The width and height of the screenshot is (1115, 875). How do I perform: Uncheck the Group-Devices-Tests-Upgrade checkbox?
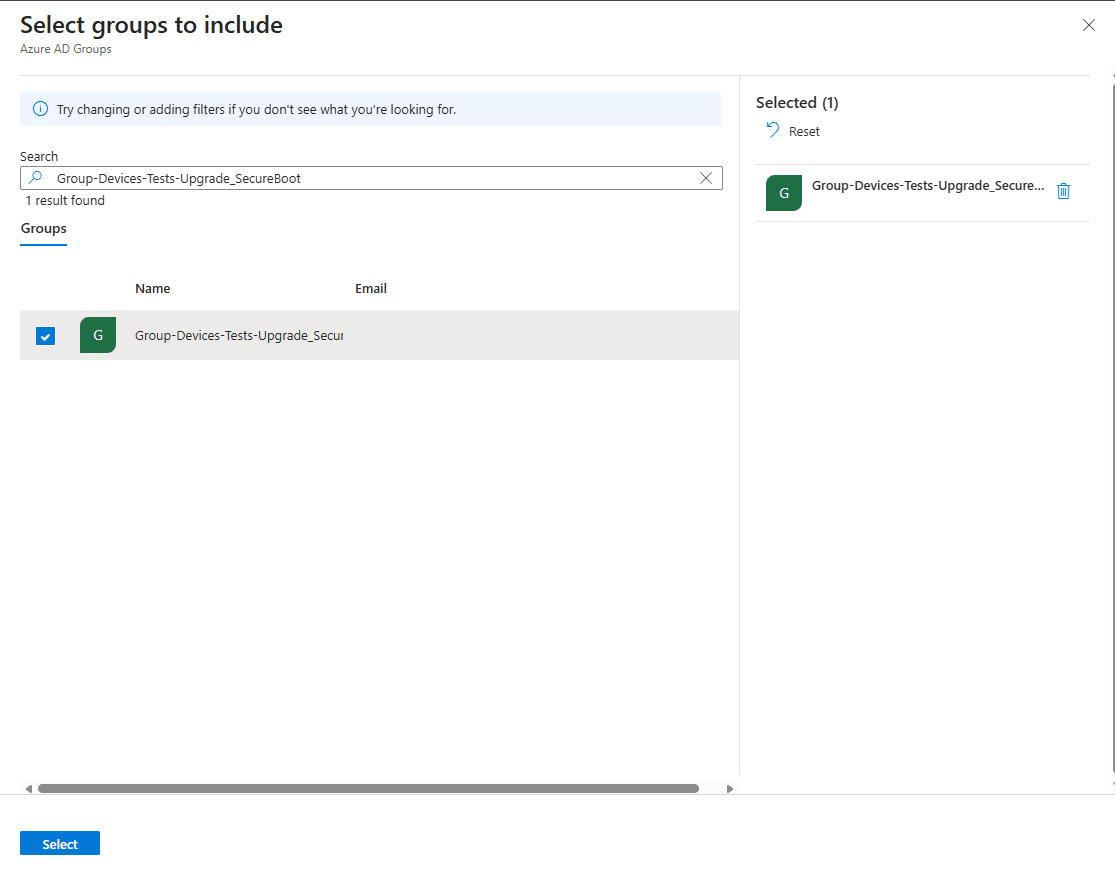[46, 336]
